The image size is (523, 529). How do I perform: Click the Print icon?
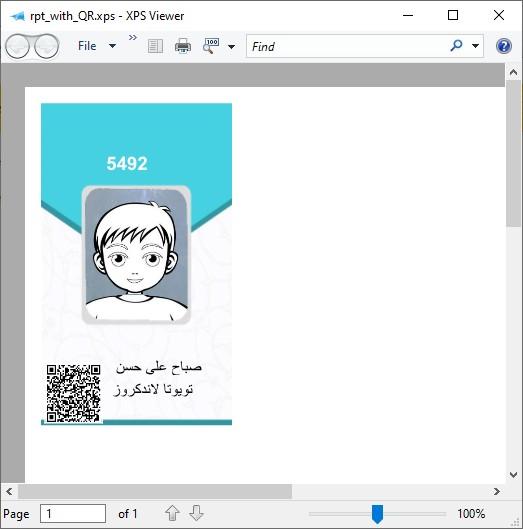pos(183,46)
